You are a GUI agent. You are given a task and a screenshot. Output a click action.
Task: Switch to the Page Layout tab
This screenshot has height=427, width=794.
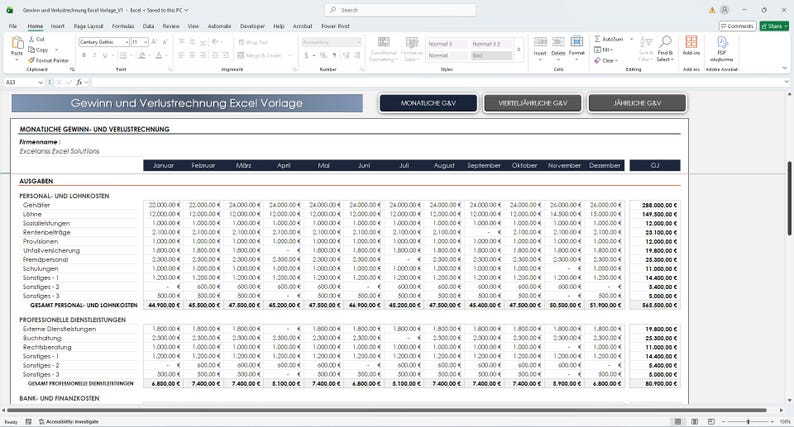(88, 26)
